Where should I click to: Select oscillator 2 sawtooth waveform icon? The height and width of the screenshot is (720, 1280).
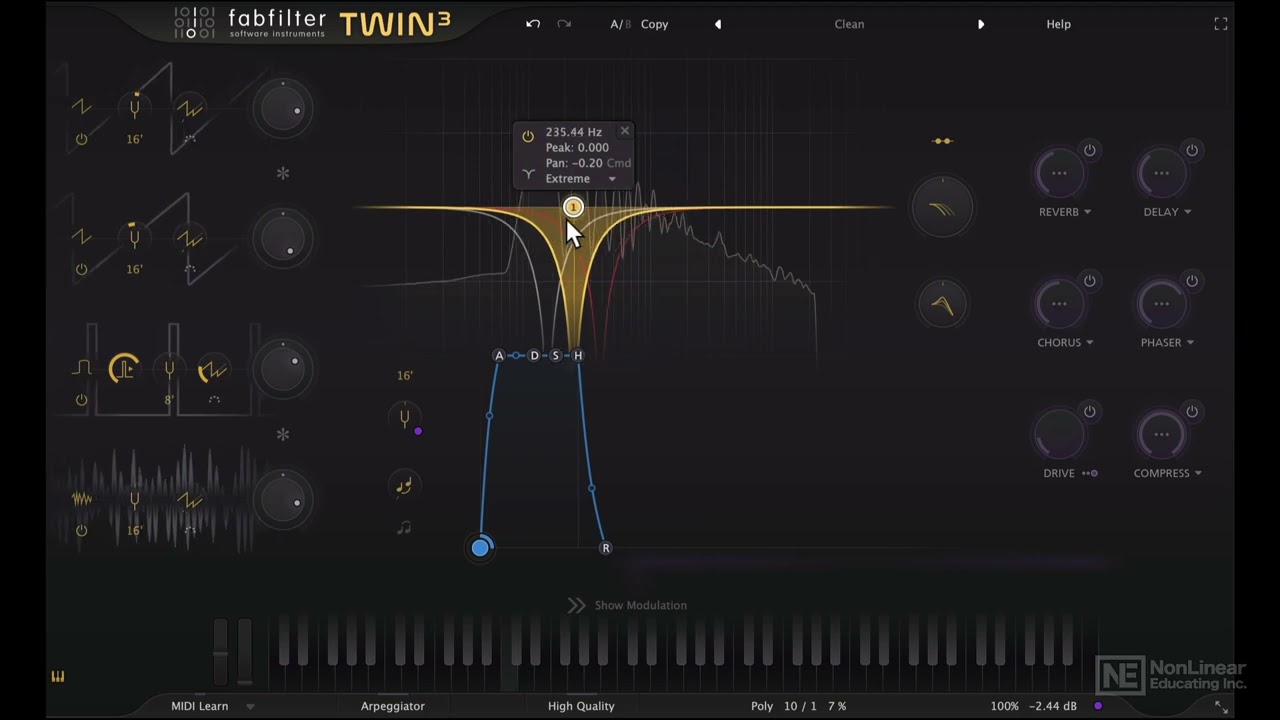click(81, 237)
